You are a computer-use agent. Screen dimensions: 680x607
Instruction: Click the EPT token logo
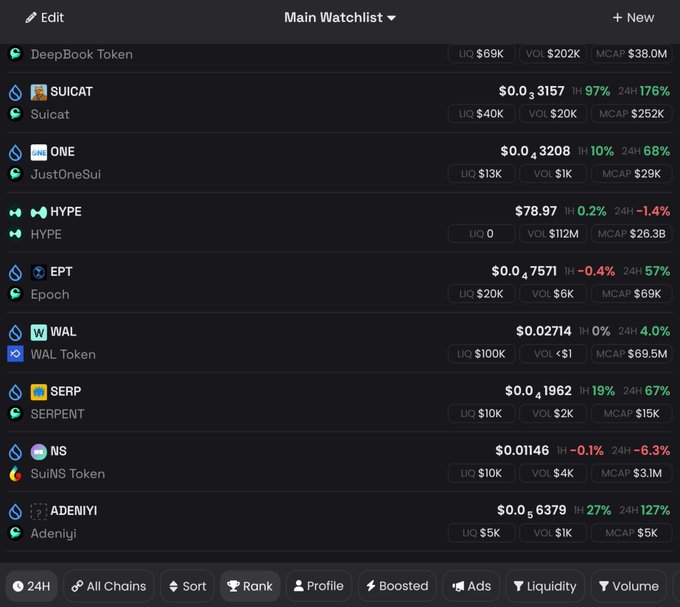pyautogui.click(x=39, y=272)
